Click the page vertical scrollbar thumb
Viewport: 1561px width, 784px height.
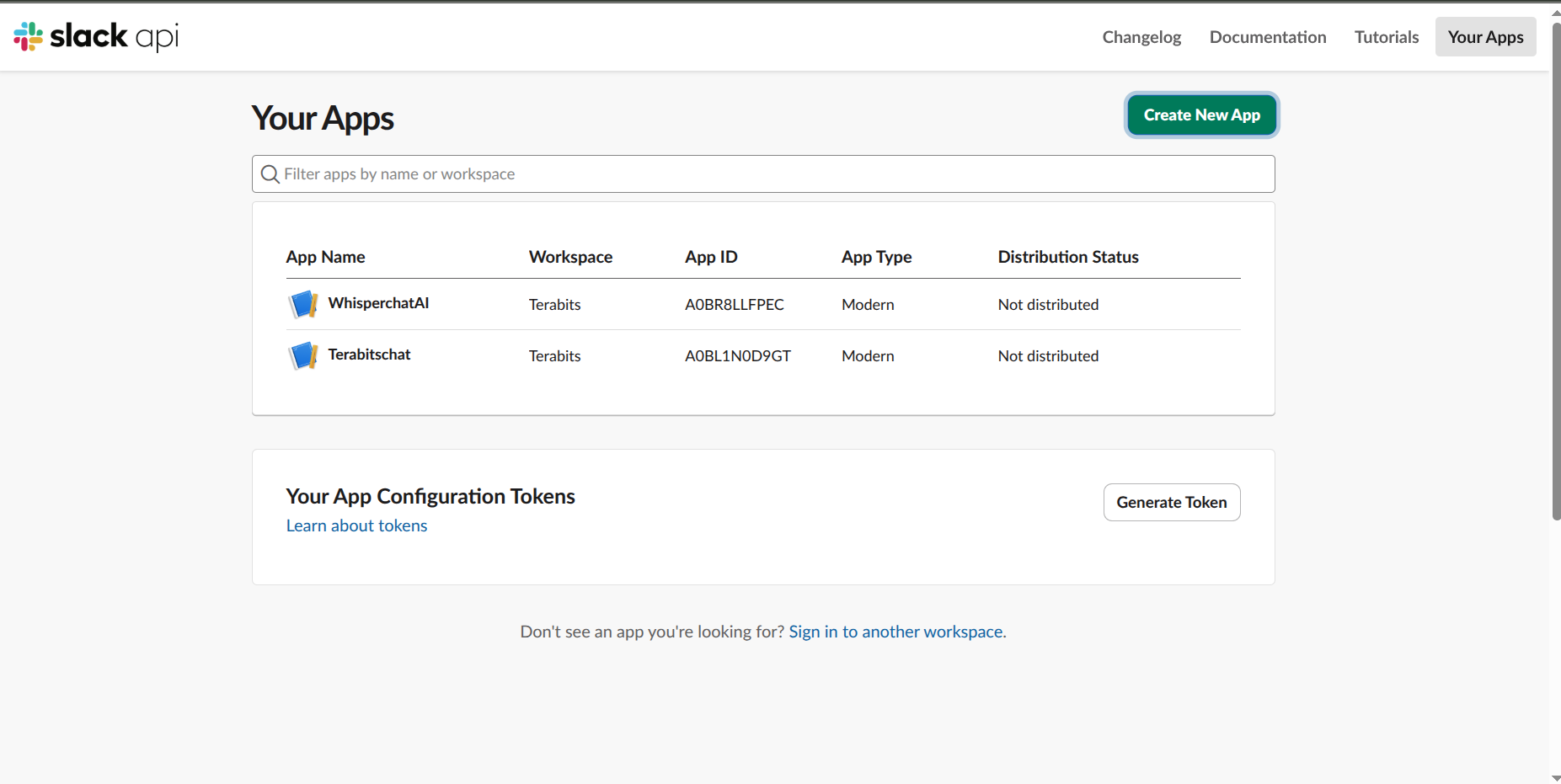[x=1556, y=269]
